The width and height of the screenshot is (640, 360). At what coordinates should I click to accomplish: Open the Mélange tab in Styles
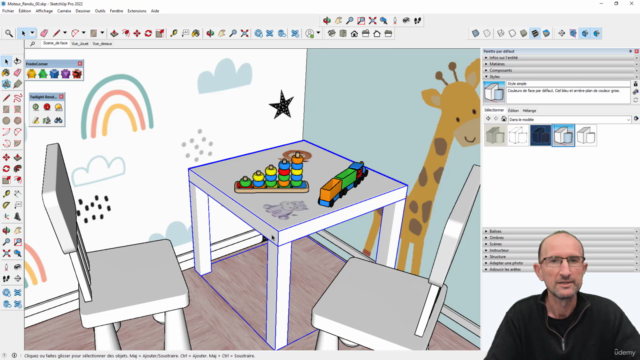pos(529,111)
